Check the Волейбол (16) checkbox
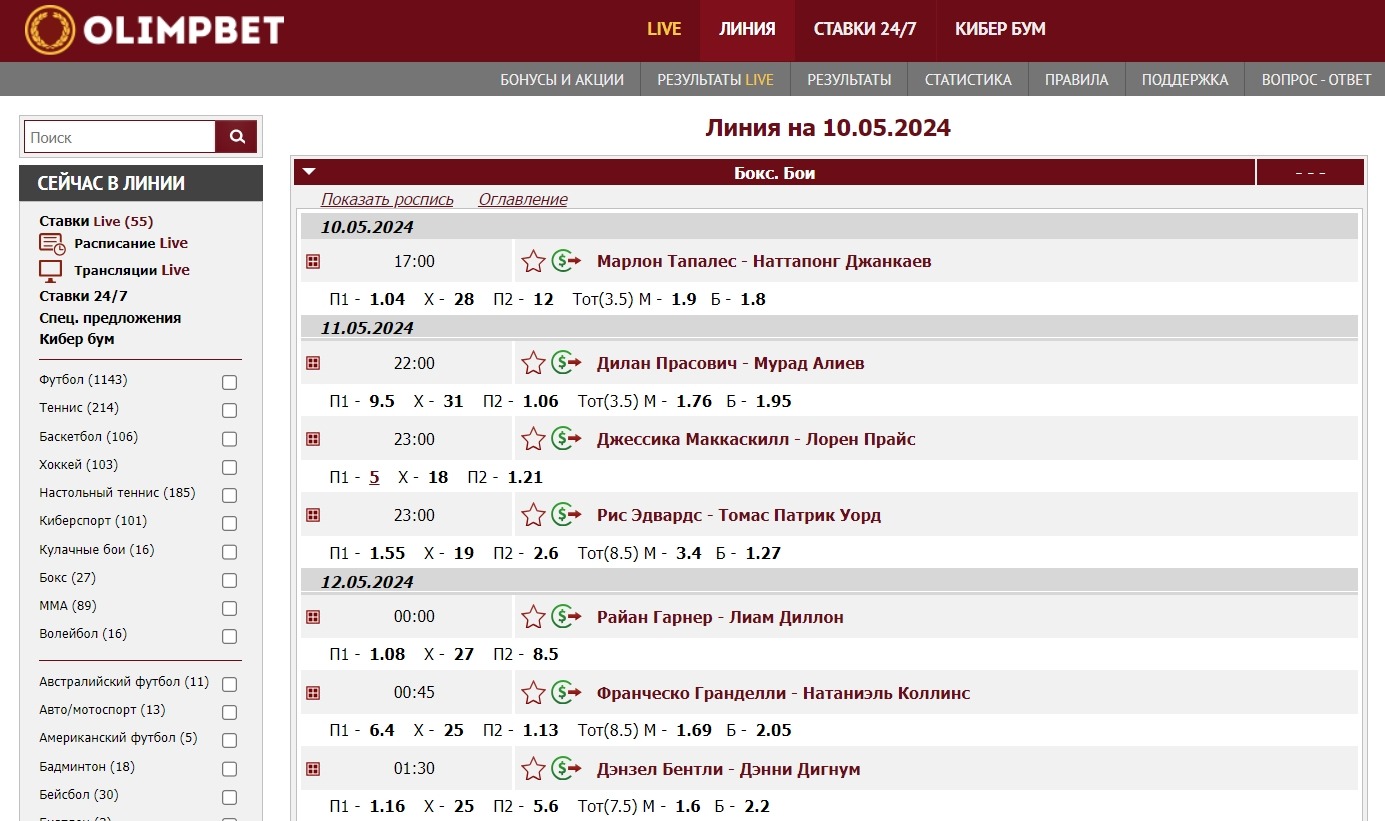 click(229, 636)
